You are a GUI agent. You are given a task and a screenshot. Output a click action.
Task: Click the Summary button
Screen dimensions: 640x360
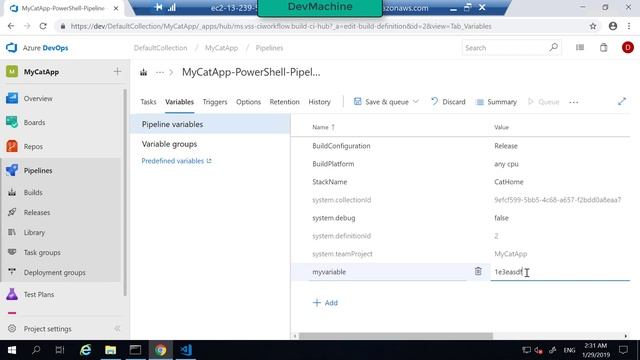click(x=496, y=102)
